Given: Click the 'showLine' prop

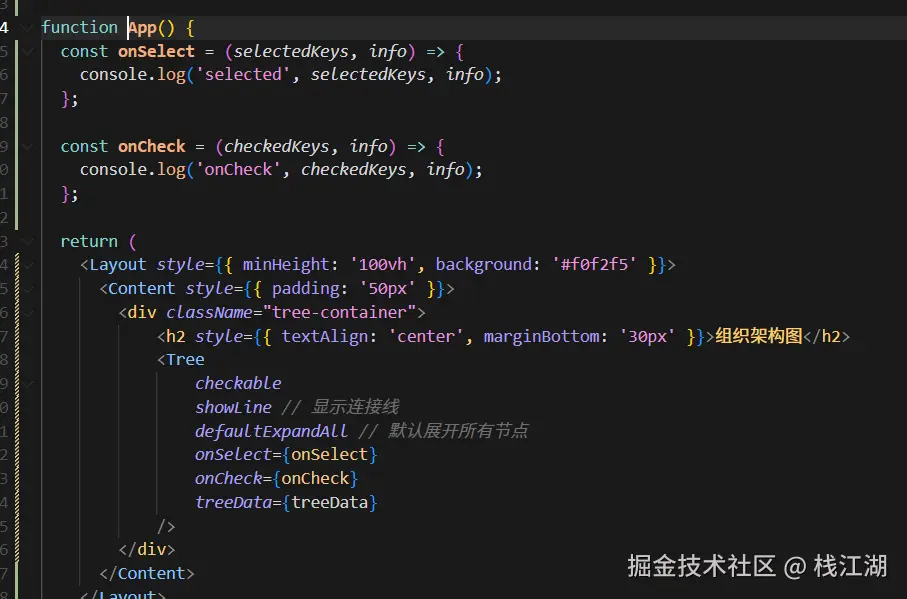Looking at the screenshot, I should (x=233, y=407).
